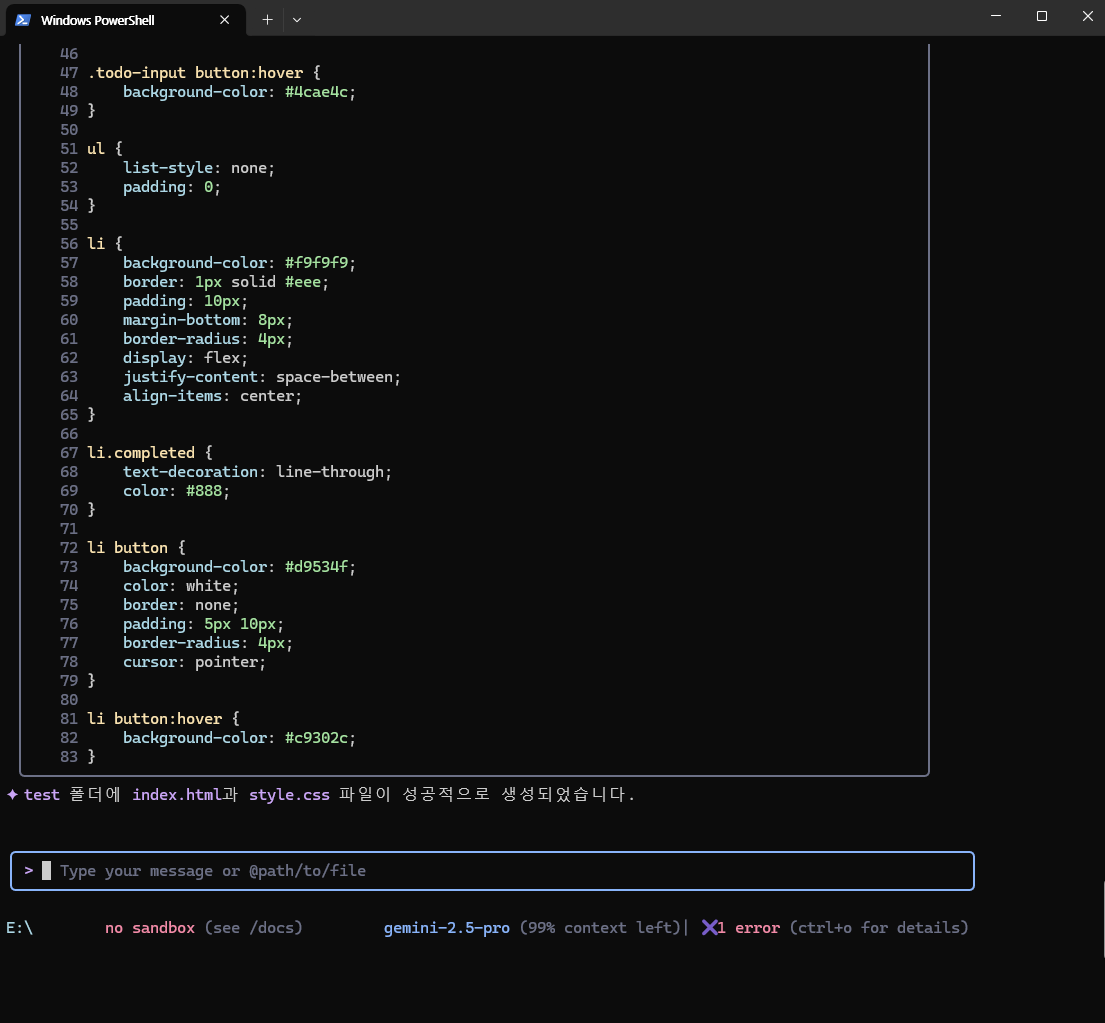1105x1023 pixels.
Task: Click the prompt arrow in the input box
Action: point(29,871)
